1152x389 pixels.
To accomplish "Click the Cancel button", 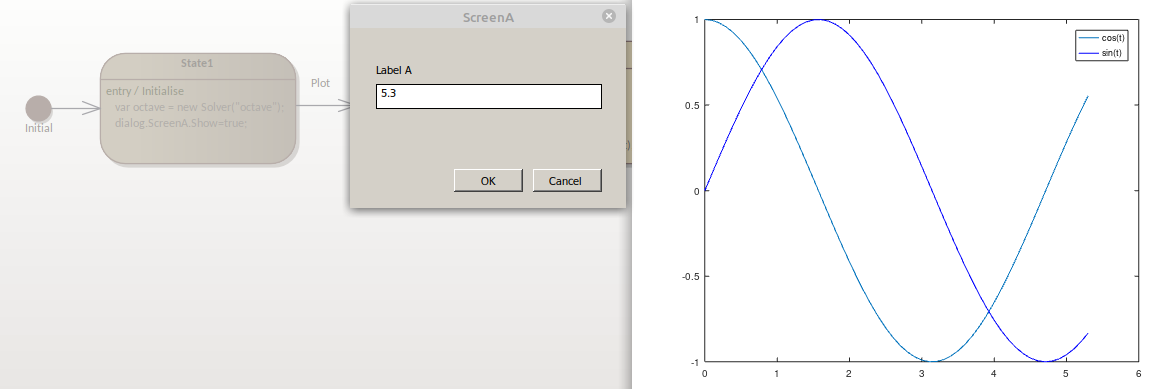I will [x=566, y=181].
